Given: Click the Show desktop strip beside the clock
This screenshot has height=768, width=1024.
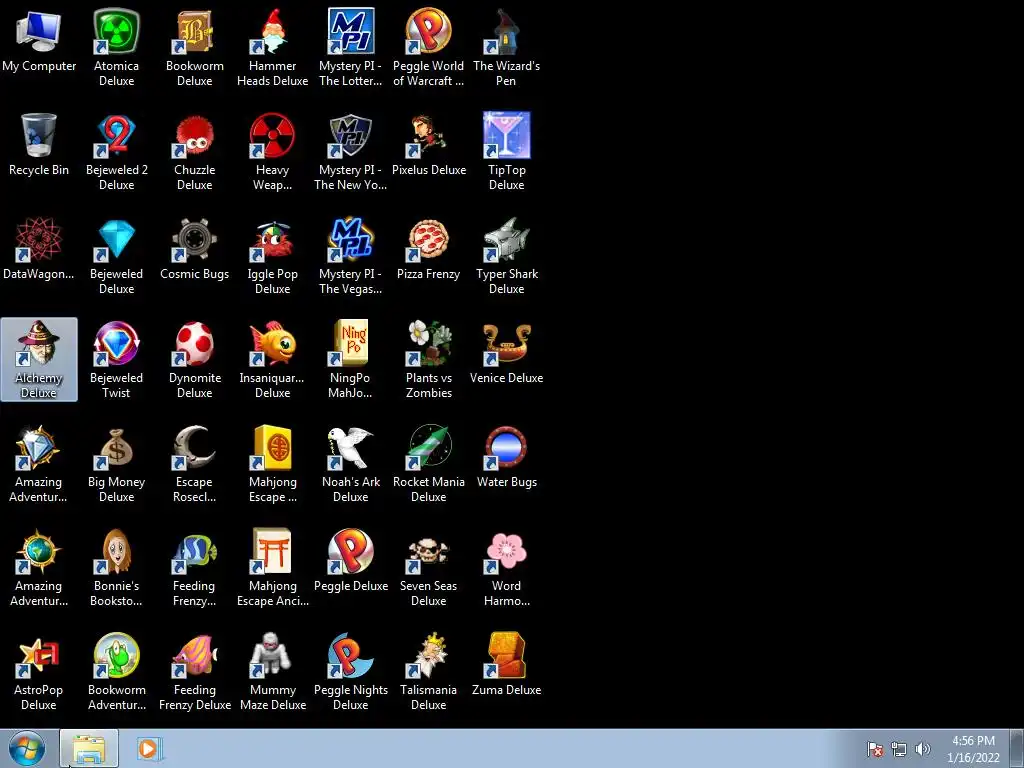Looking at the screenshot, I should click(1017, 748).
